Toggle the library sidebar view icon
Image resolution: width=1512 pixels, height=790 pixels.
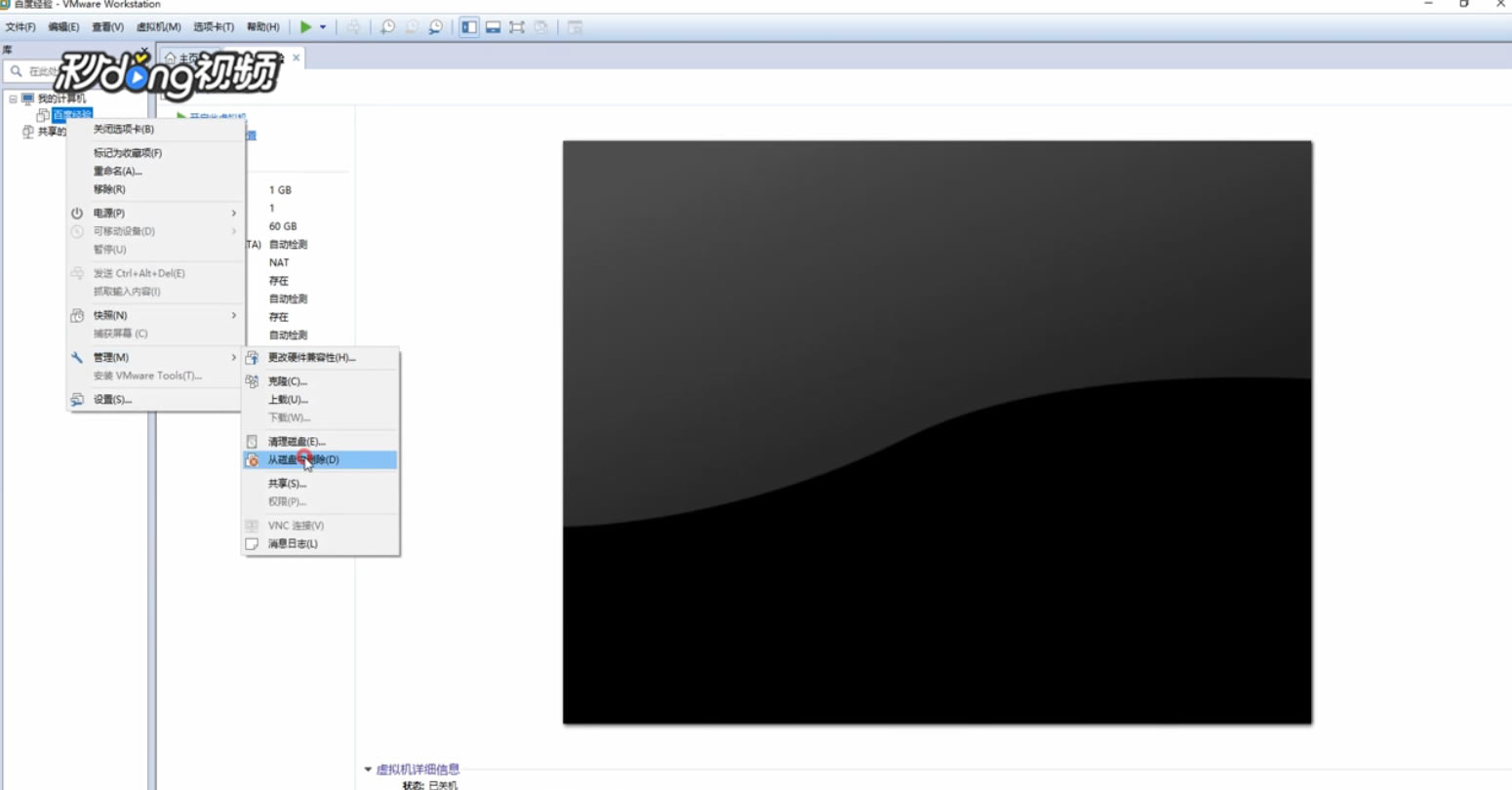(x=469, y=27)
